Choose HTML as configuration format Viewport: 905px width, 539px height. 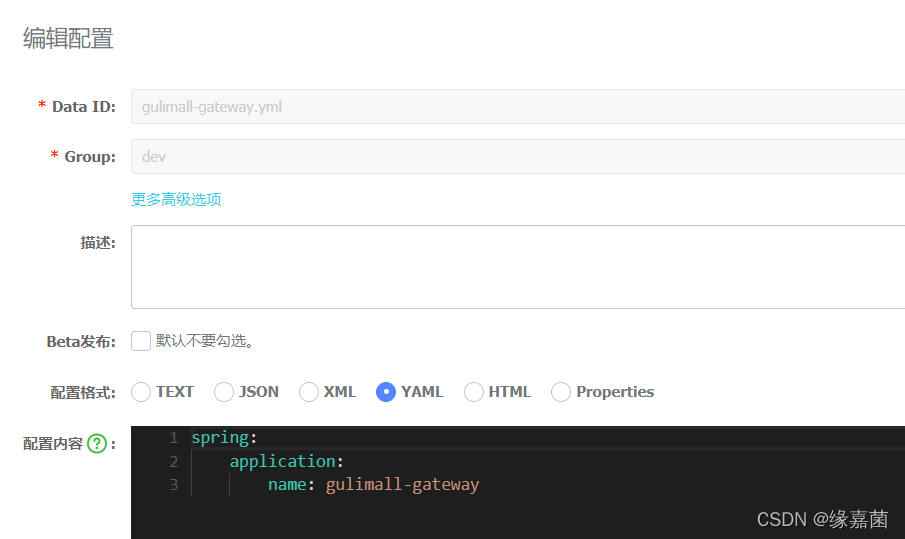[x=474, y=392]
